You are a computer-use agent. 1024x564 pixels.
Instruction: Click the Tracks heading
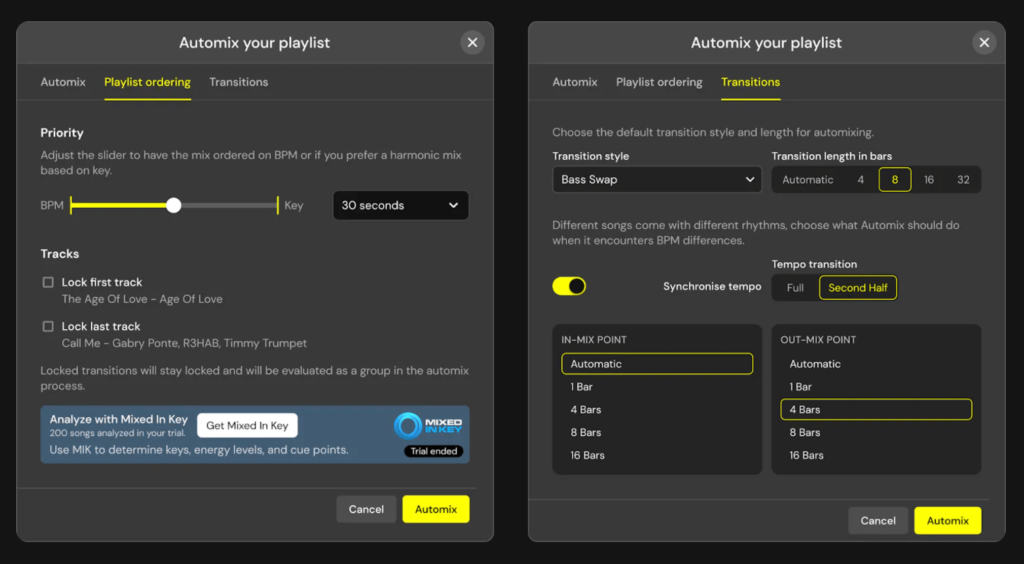[59, 253]
